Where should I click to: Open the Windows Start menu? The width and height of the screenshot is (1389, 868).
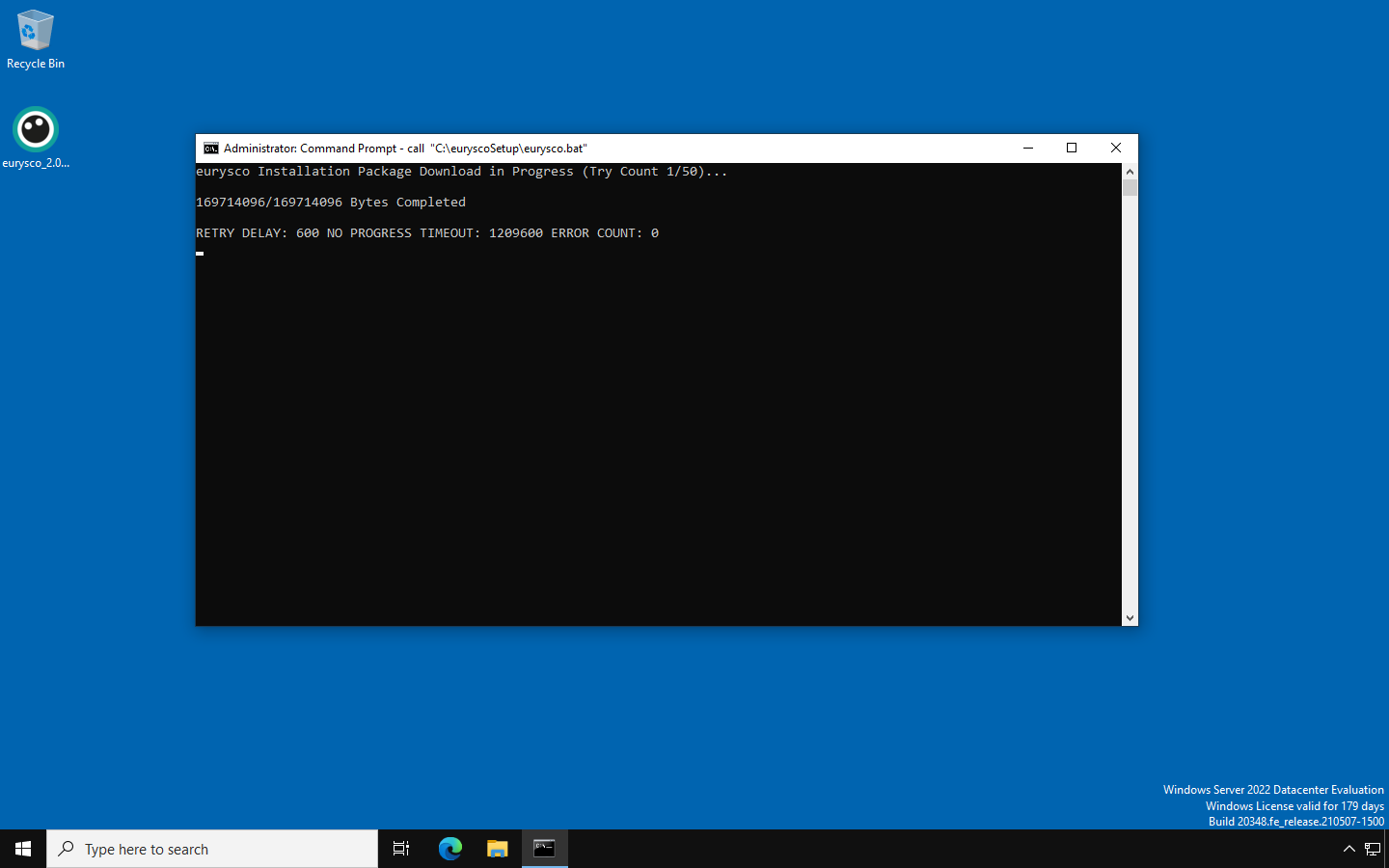(23, 849)
